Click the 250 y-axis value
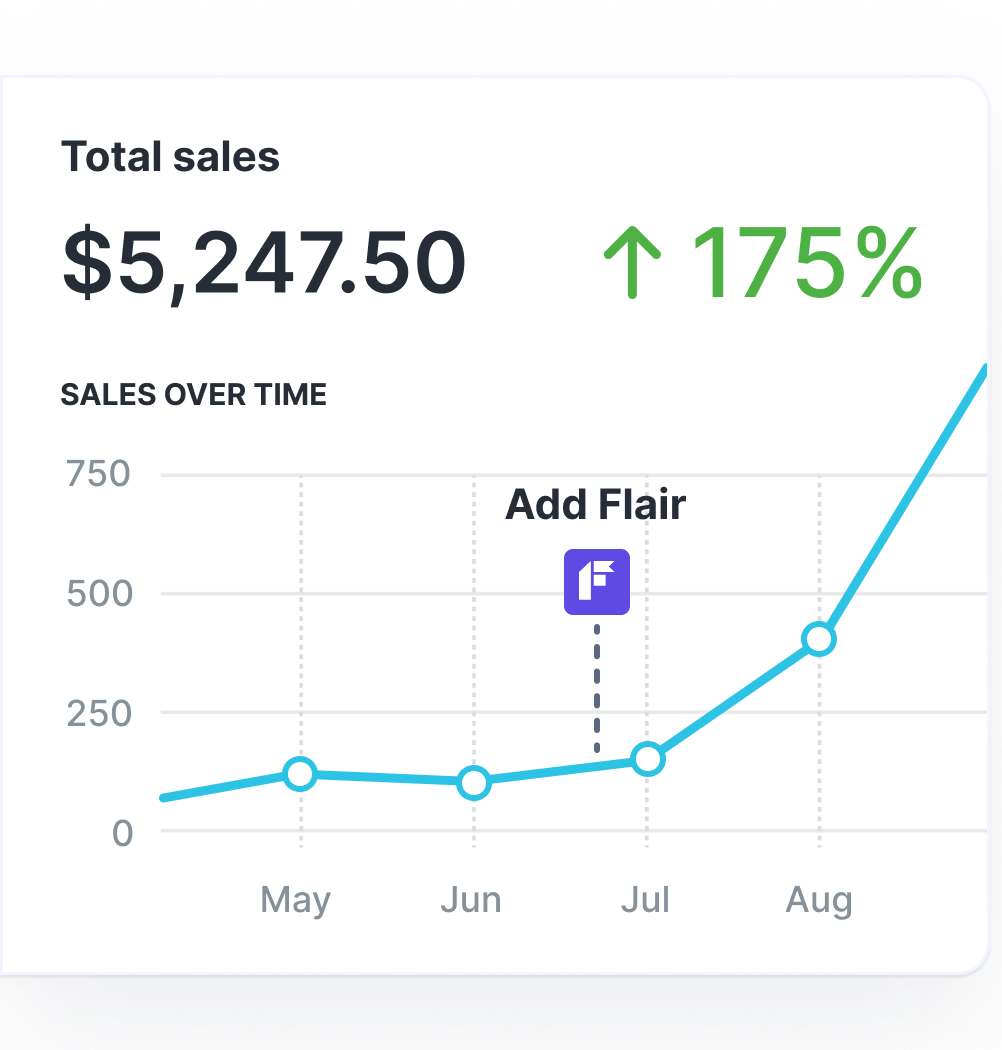The image size is (1002, 1050). 98,713
